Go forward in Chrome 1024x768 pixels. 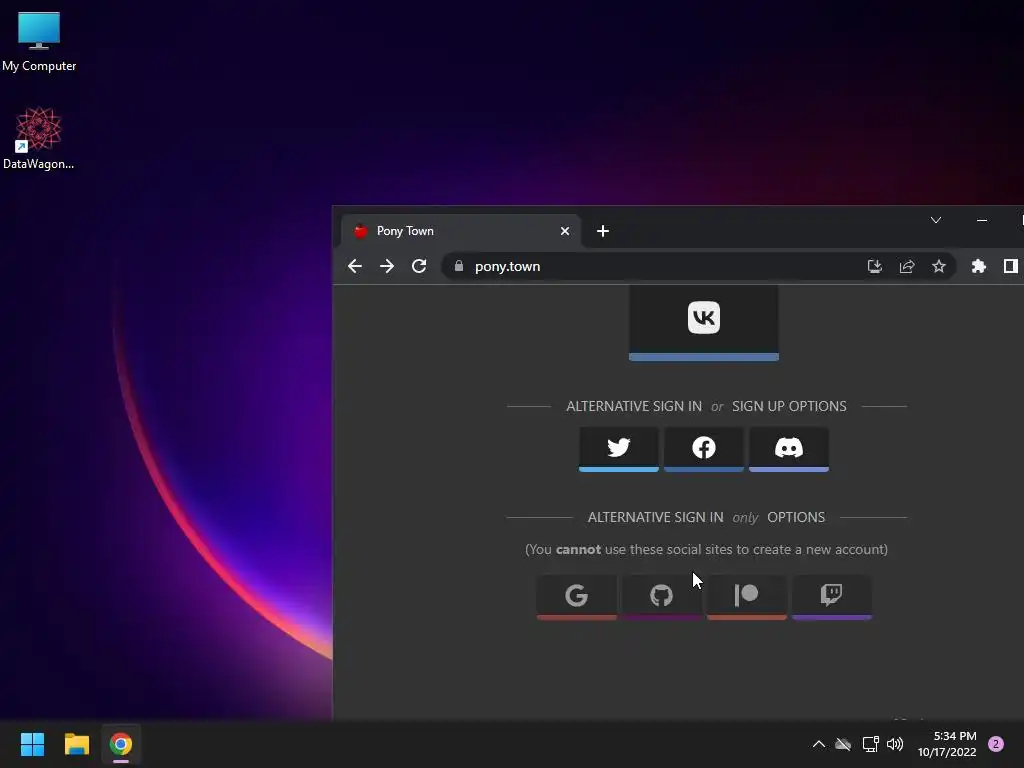[x=387, y=266]
